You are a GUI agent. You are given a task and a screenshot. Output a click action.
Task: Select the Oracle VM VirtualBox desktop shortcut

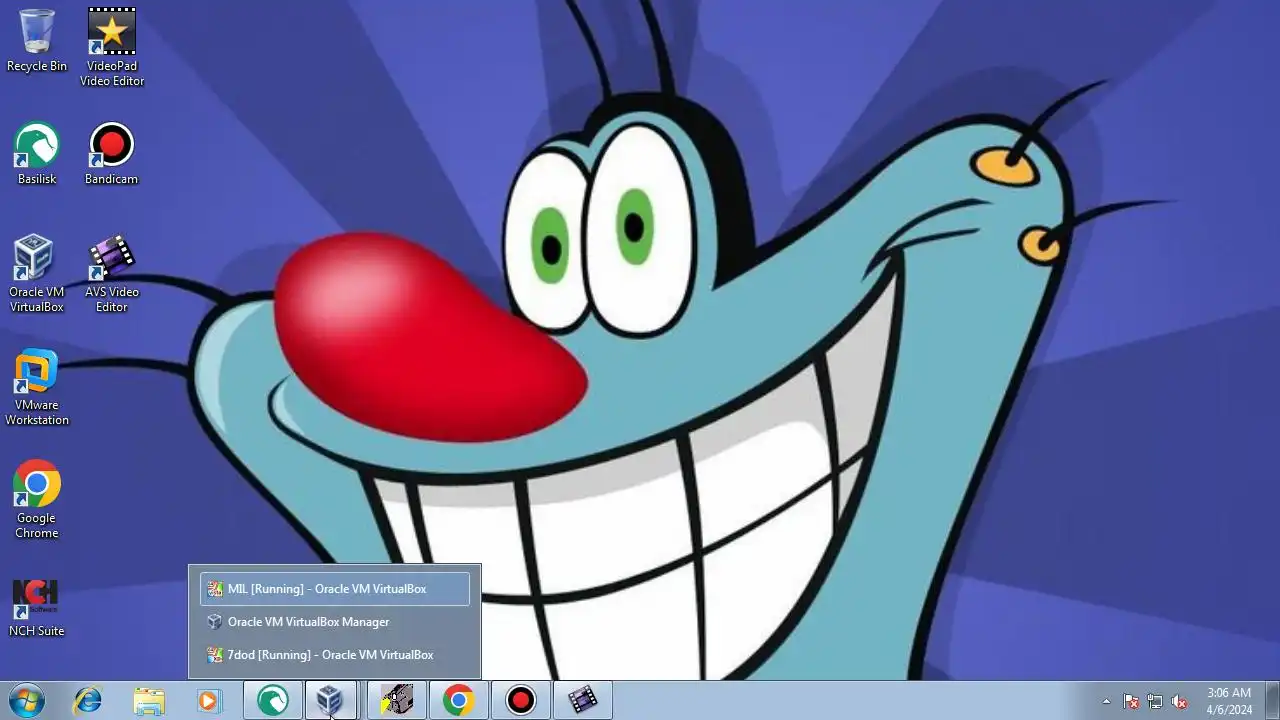click(x=37, y=273)
